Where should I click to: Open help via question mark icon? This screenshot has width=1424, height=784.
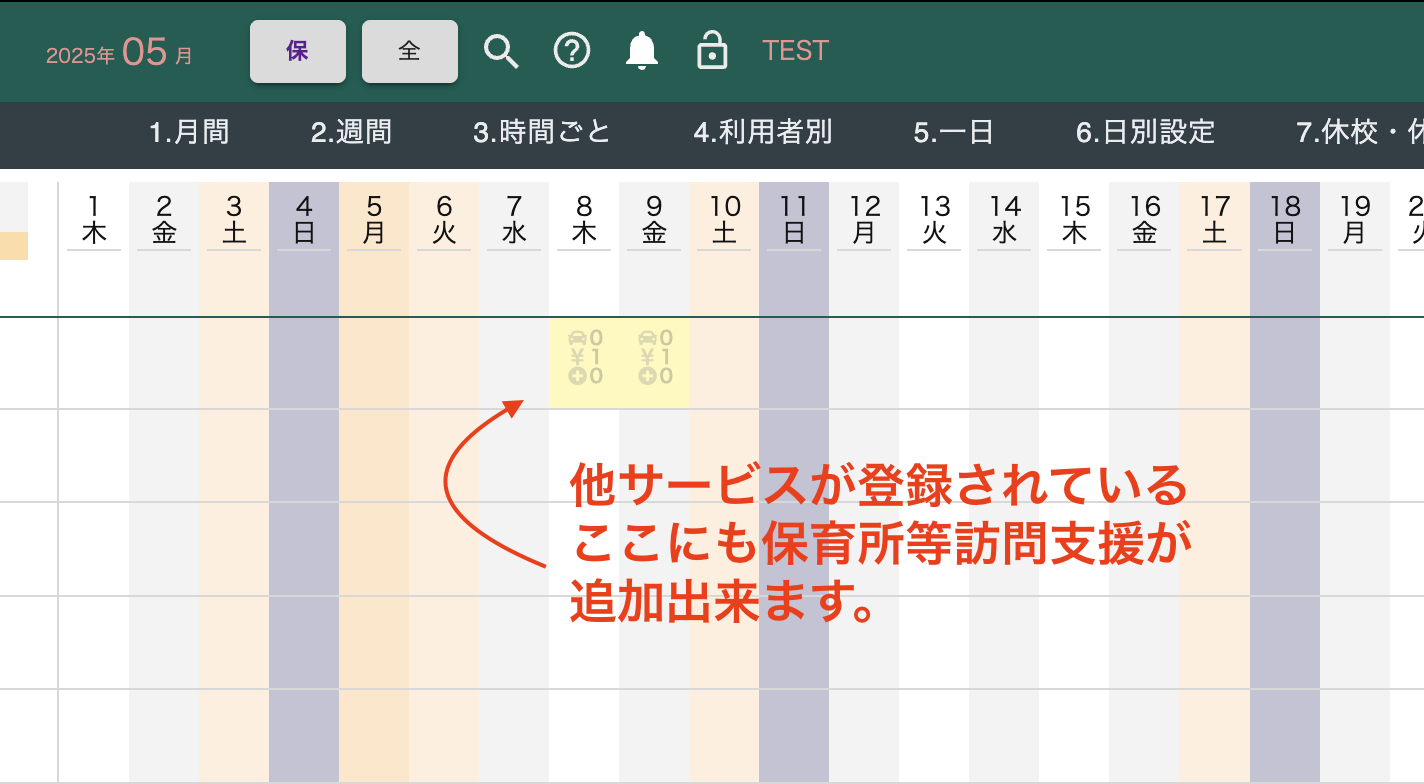572,51
